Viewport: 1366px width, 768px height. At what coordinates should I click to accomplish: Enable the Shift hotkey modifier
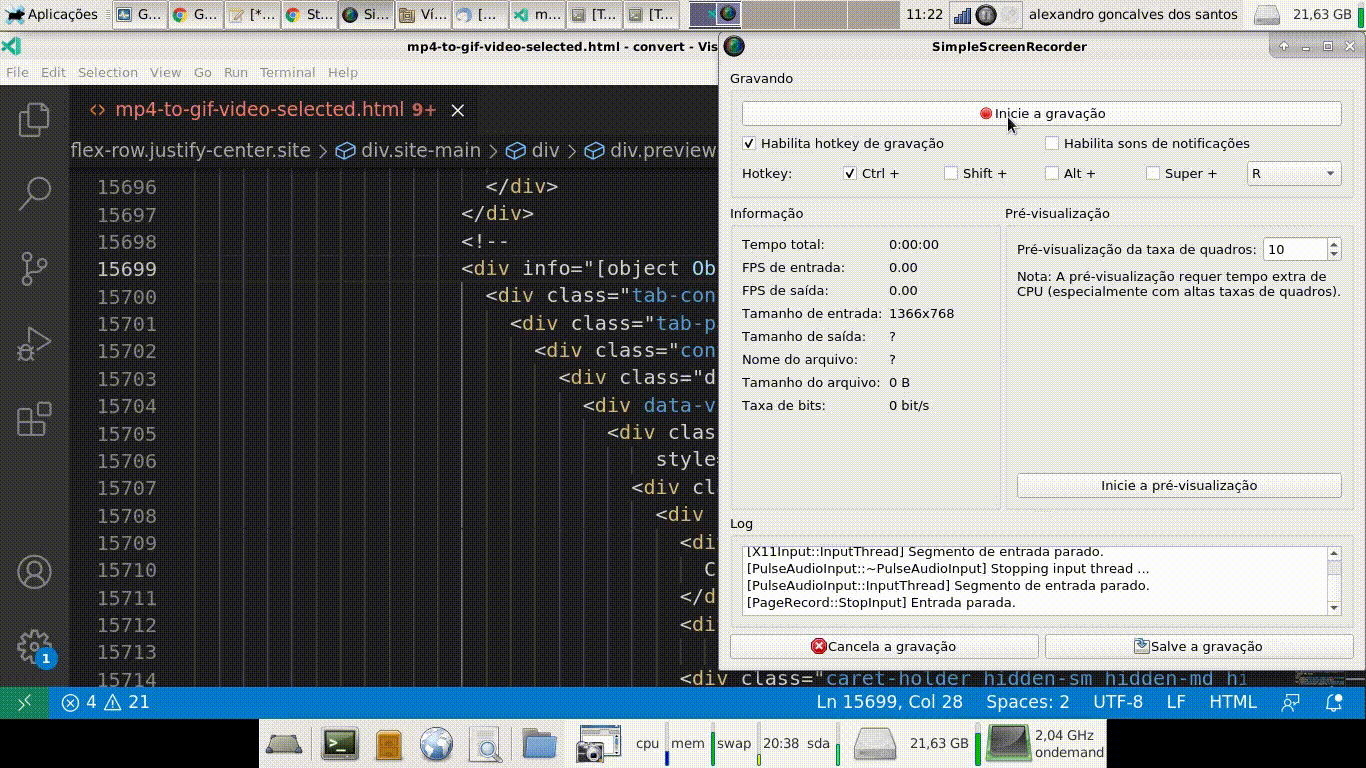(x=950, y=173)
